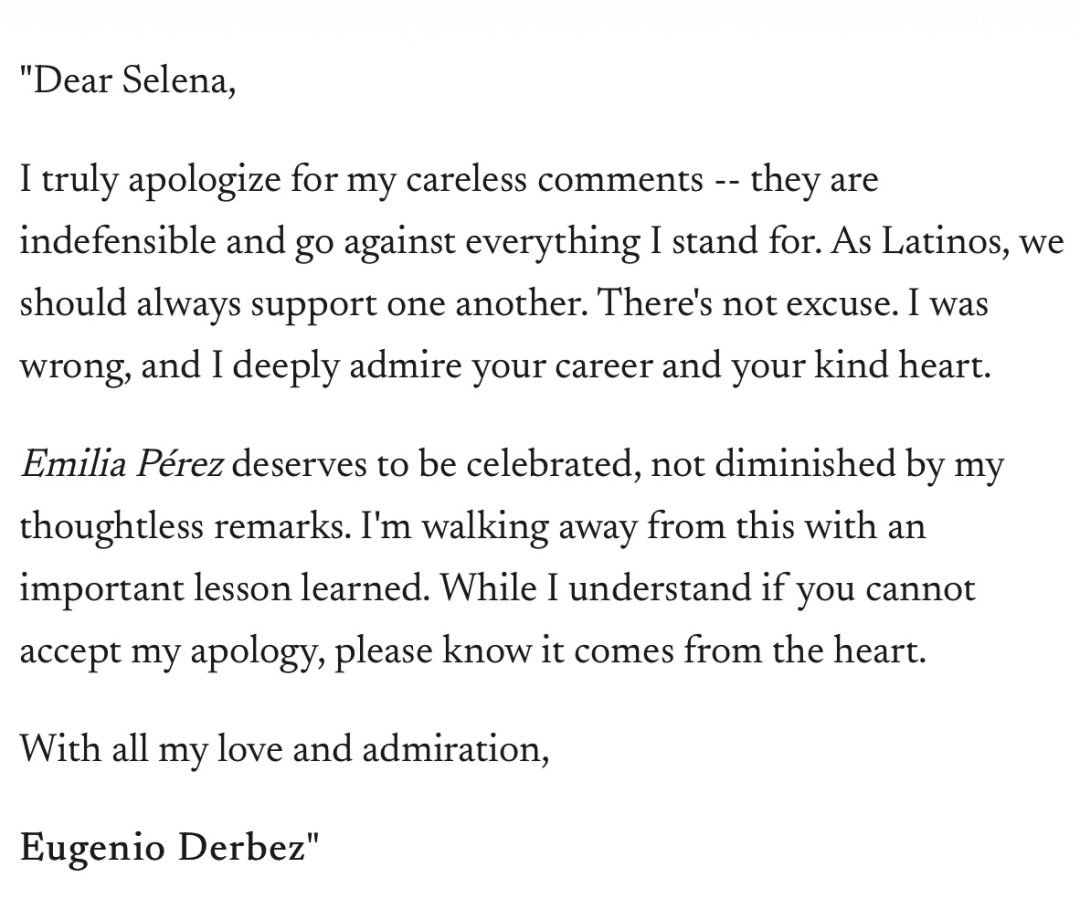
Task: Click the word "wrong" starting the fourth line
Action: click(69, 366)
